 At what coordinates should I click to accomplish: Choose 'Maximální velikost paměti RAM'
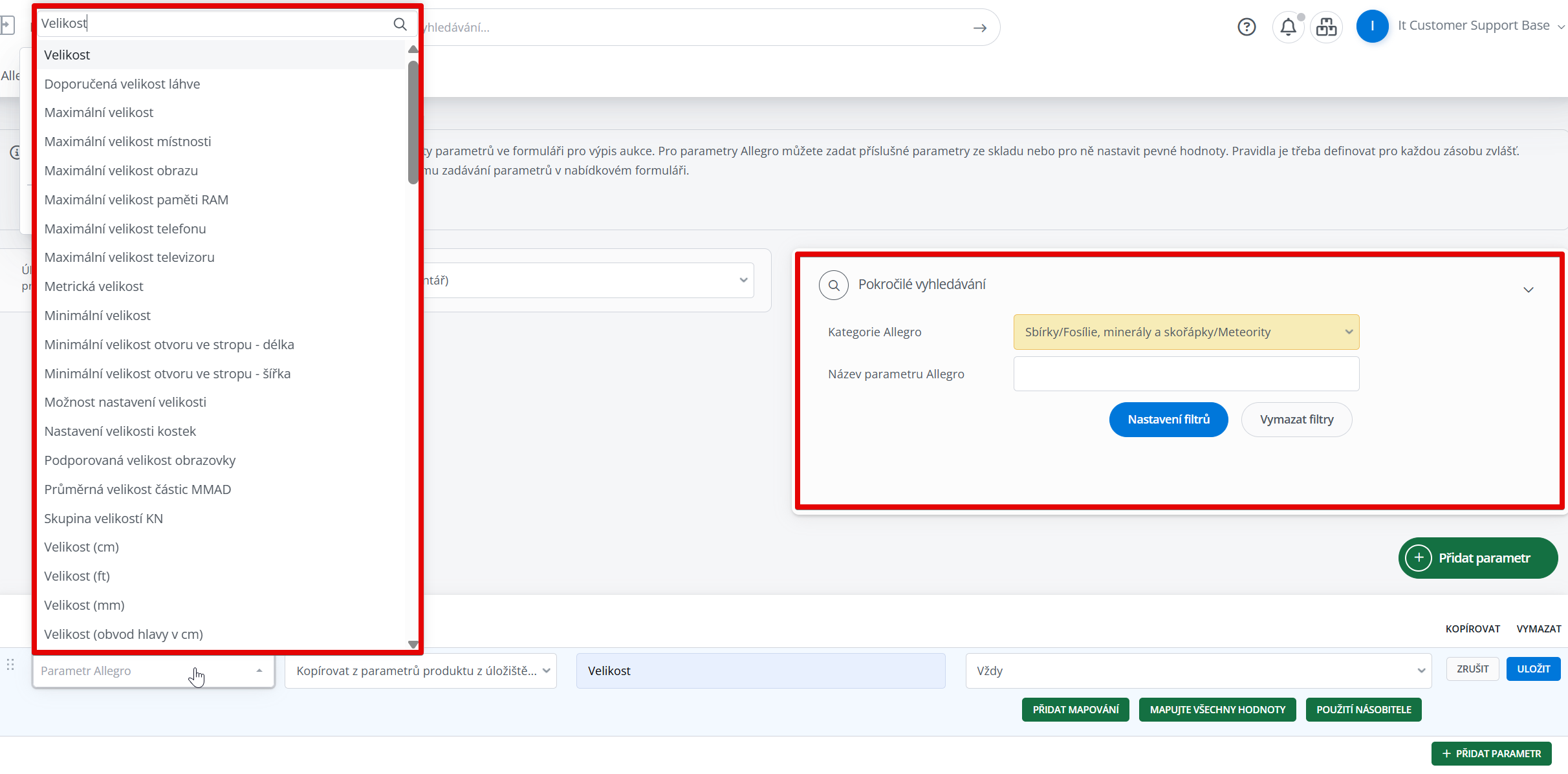coord(221,200)
